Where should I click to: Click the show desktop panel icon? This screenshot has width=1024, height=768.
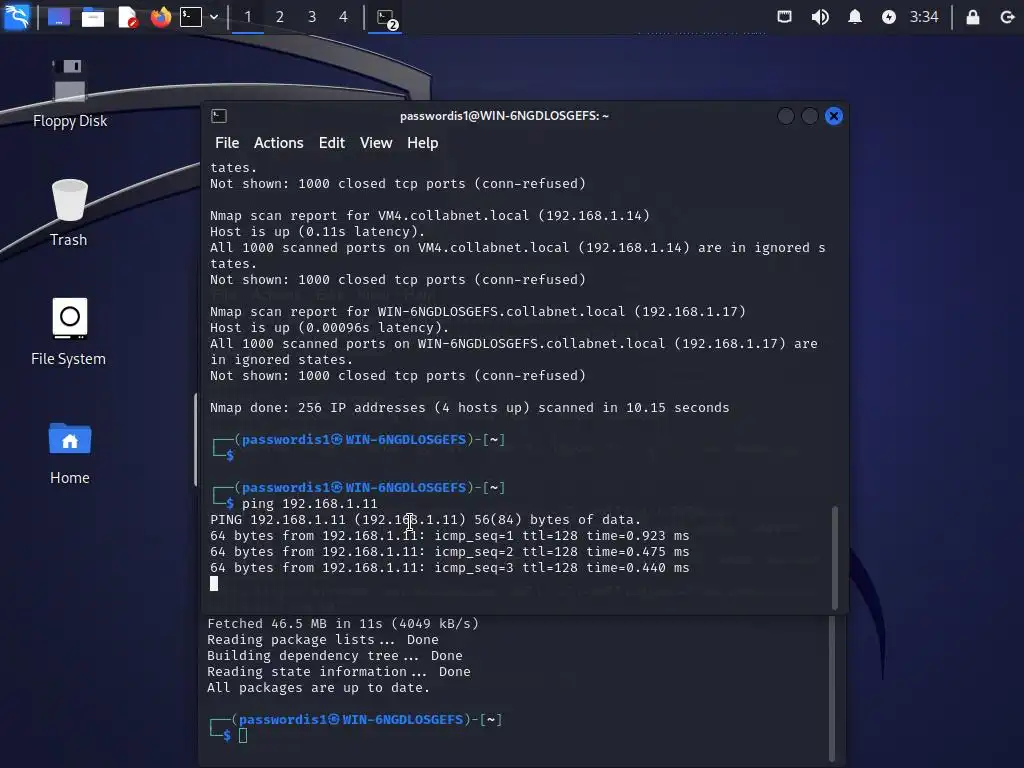pyautogui.click(x=59, y=17)
